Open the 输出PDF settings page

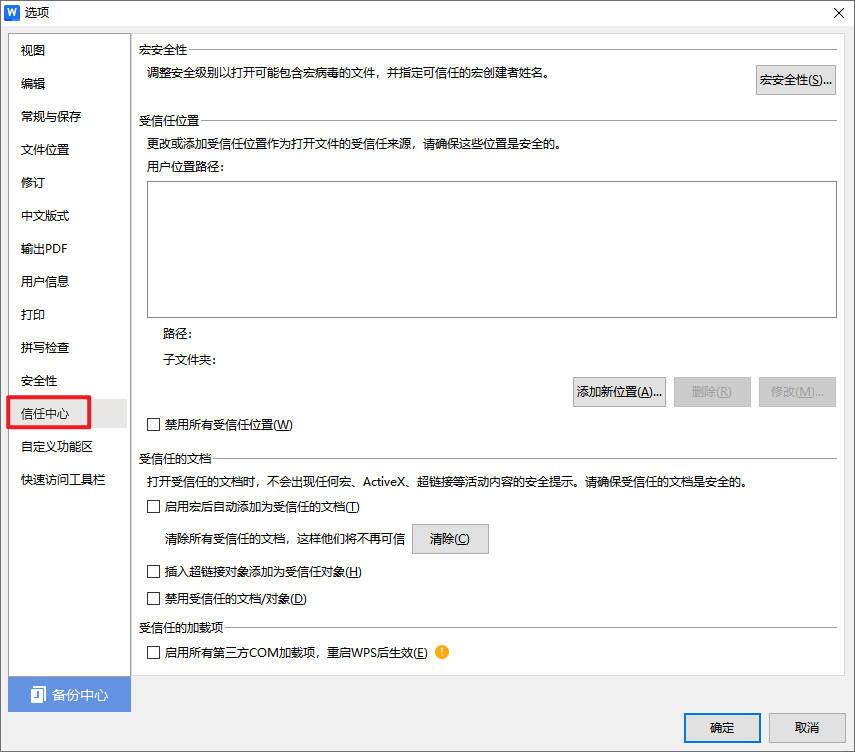pyautogui.click(x=44, y=248)
